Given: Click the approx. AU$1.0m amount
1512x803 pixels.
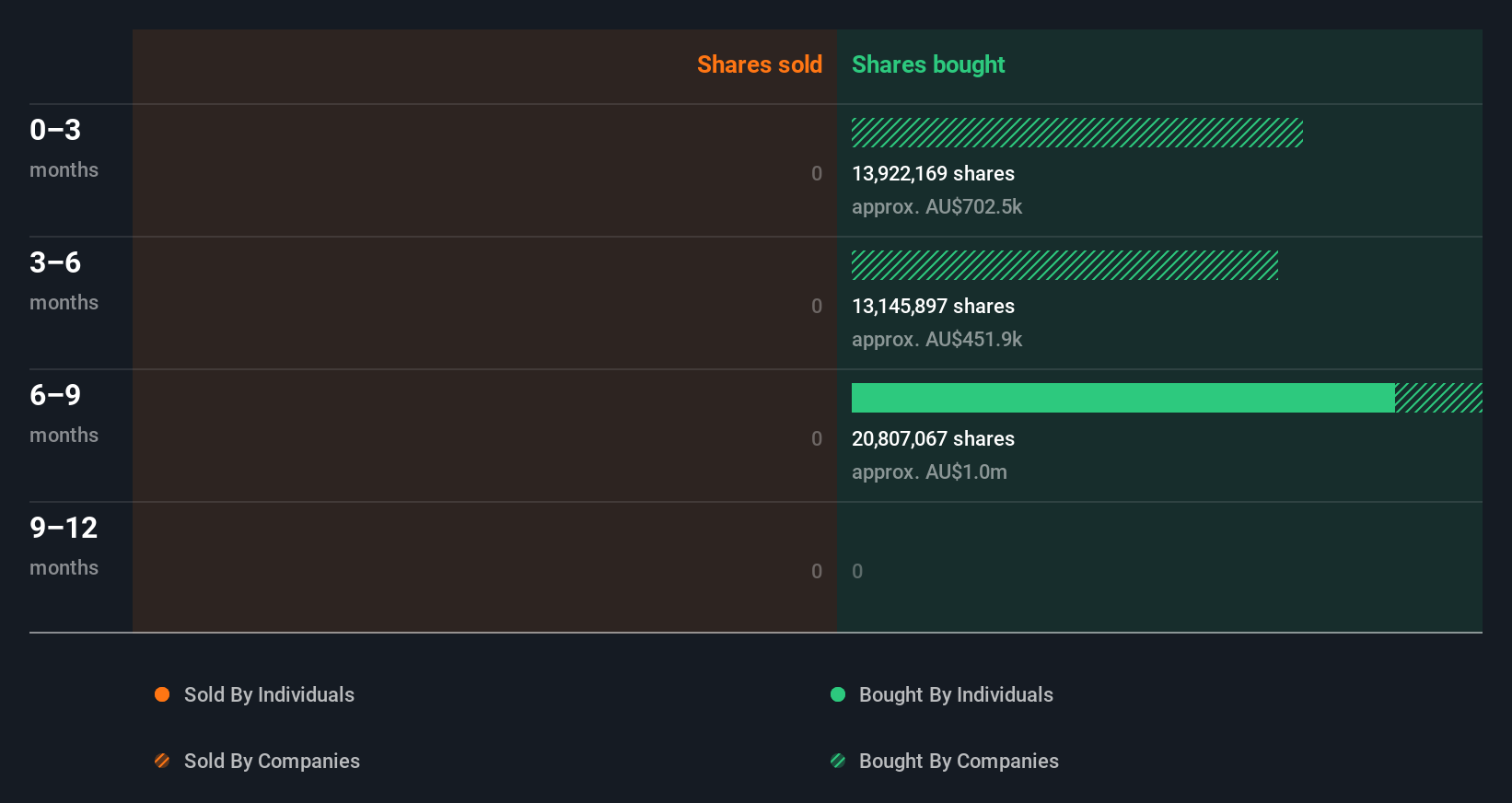Looking at the screenshot, I should 929,471.
